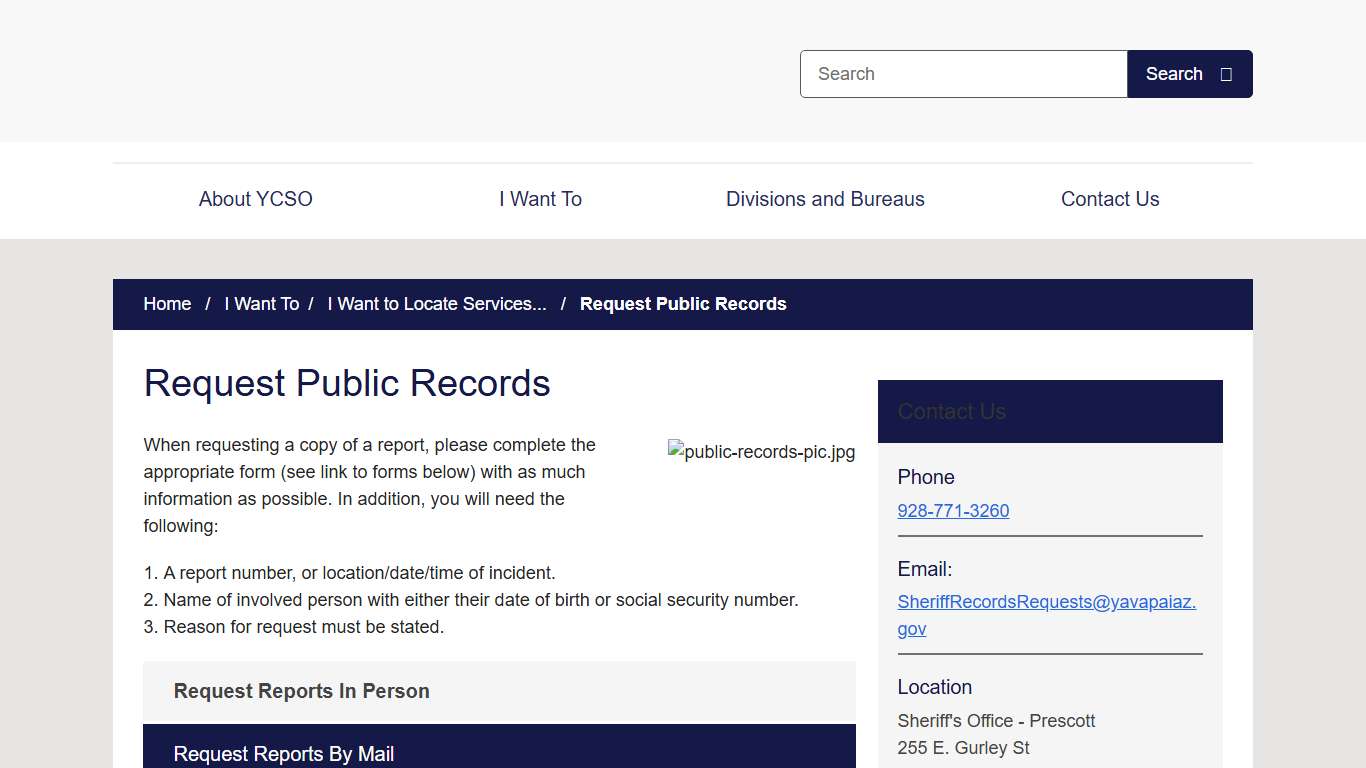Open the I Want To navigation menu
This screenshot has height=768, width=1366.
[540, 199]
